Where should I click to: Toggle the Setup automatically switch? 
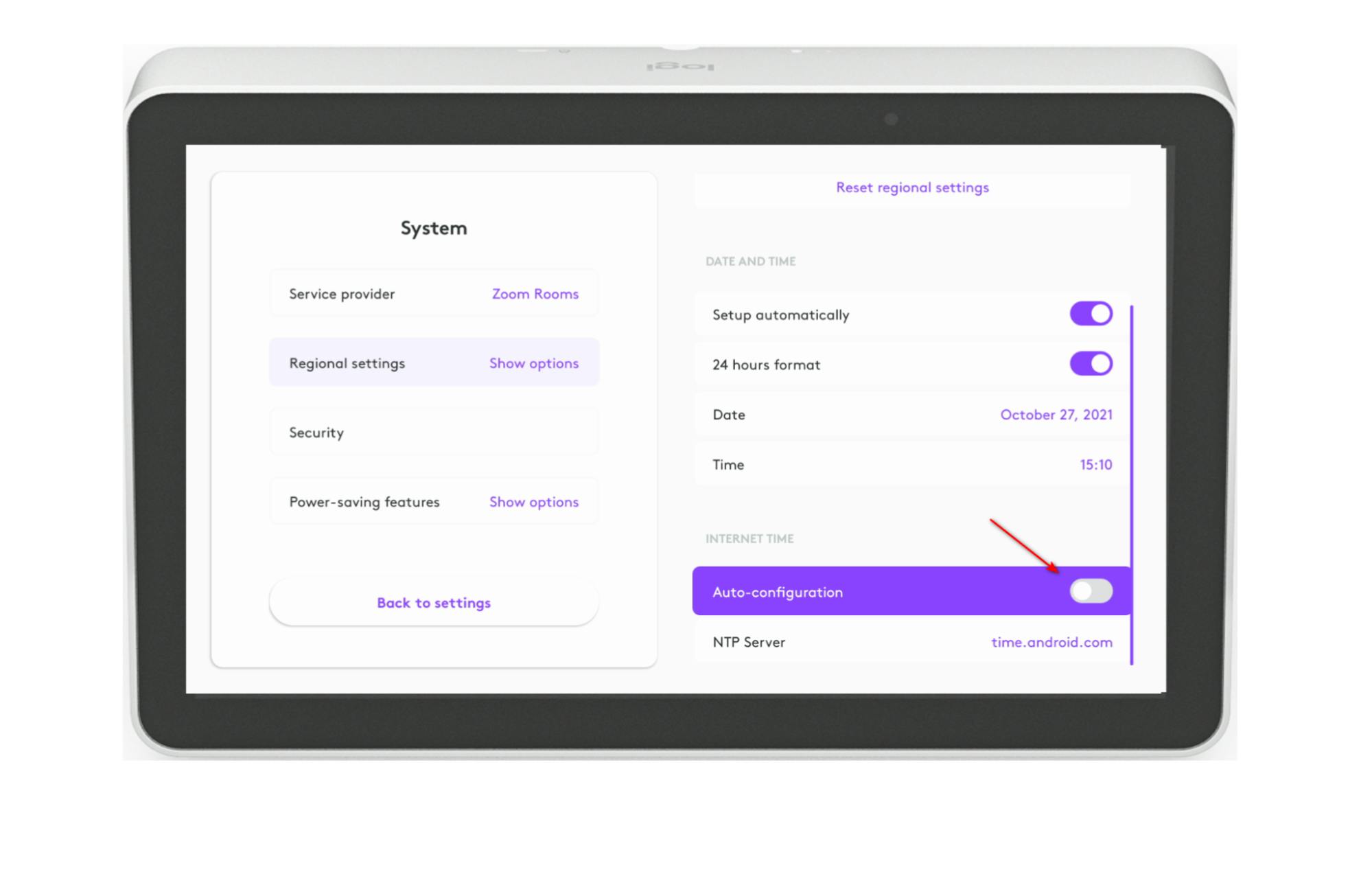[x=1090, y=314]
